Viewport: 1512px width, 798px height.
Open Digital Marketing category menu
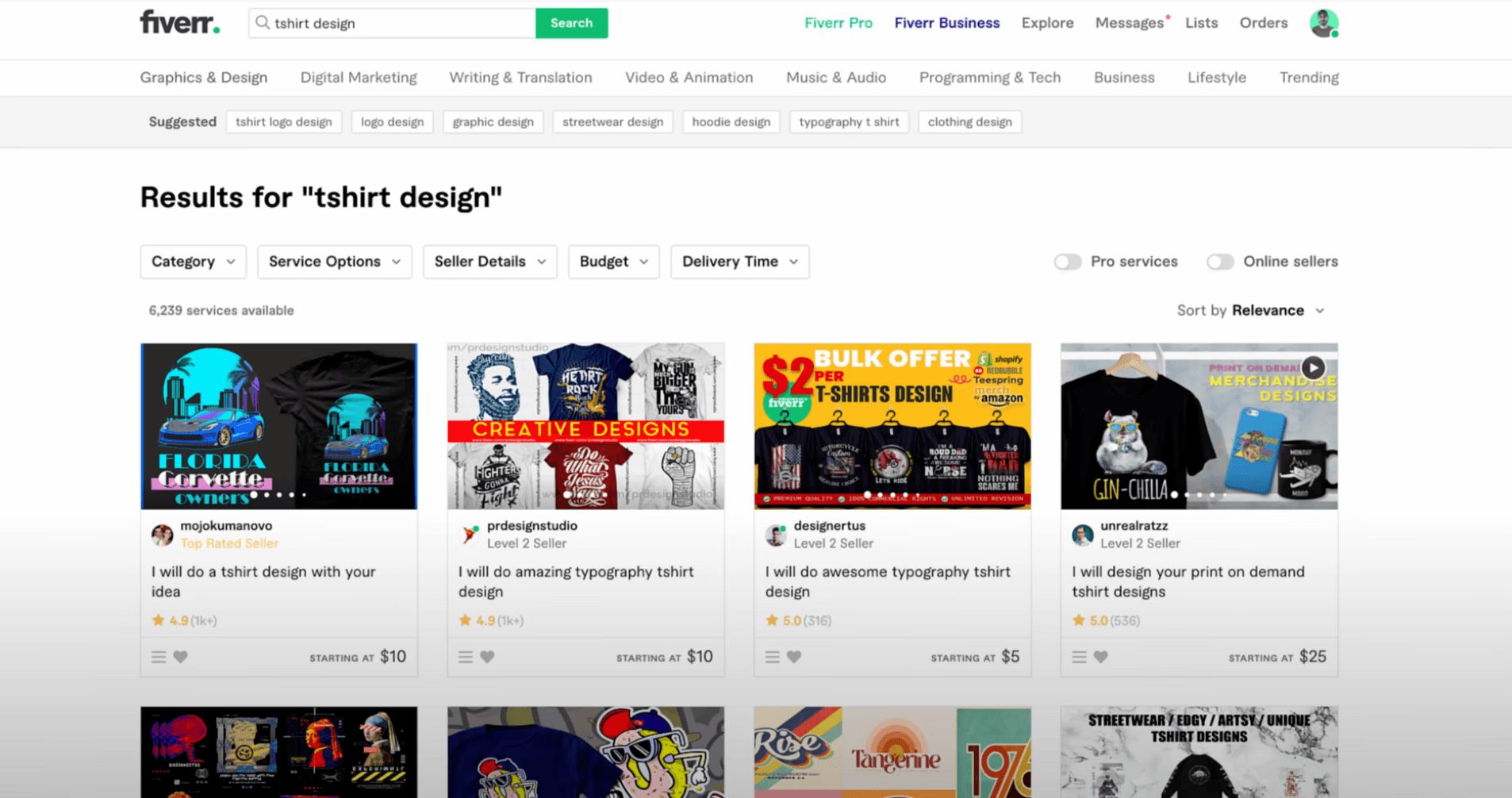(x=359, y=78)
